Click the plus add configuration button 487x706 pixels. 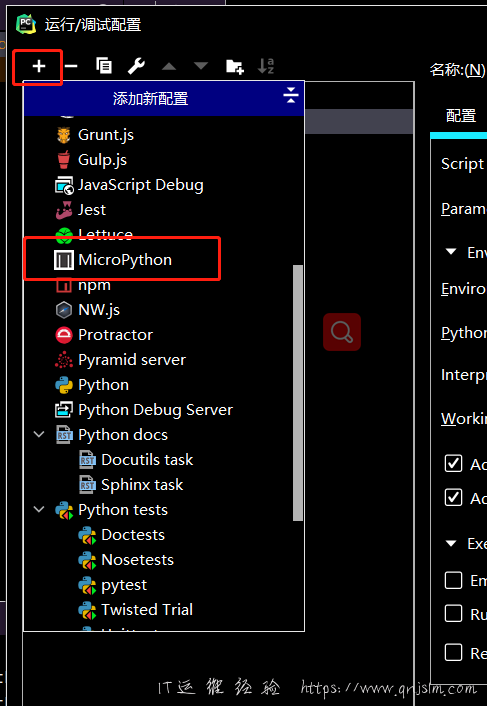pyautogui.click(x=39, y=67)
